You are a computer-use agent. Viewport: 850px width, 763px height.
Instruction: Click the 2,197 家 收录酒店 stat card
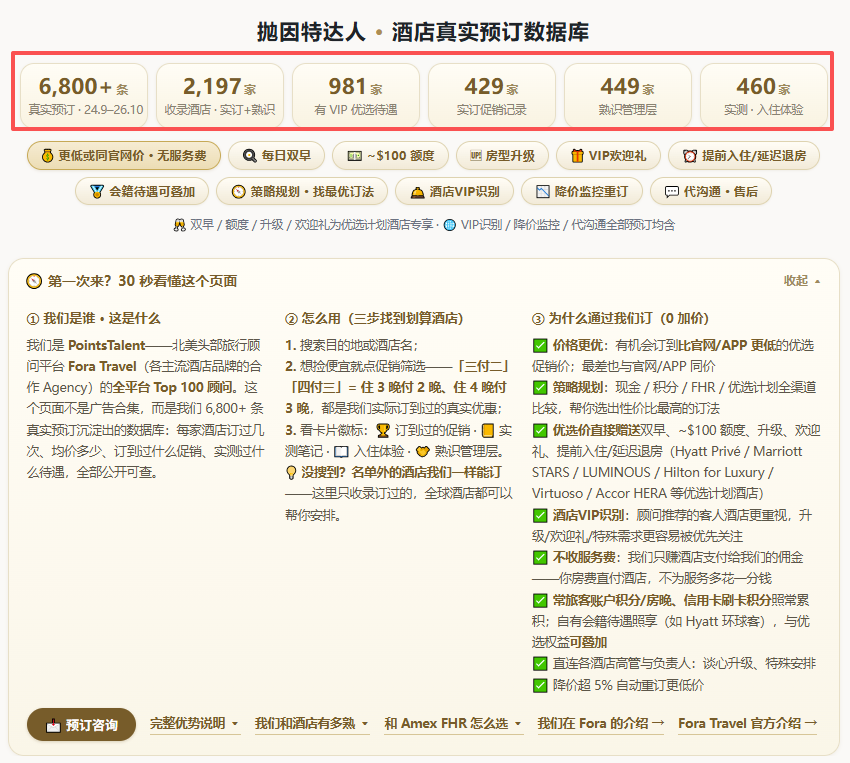[220, 95]
